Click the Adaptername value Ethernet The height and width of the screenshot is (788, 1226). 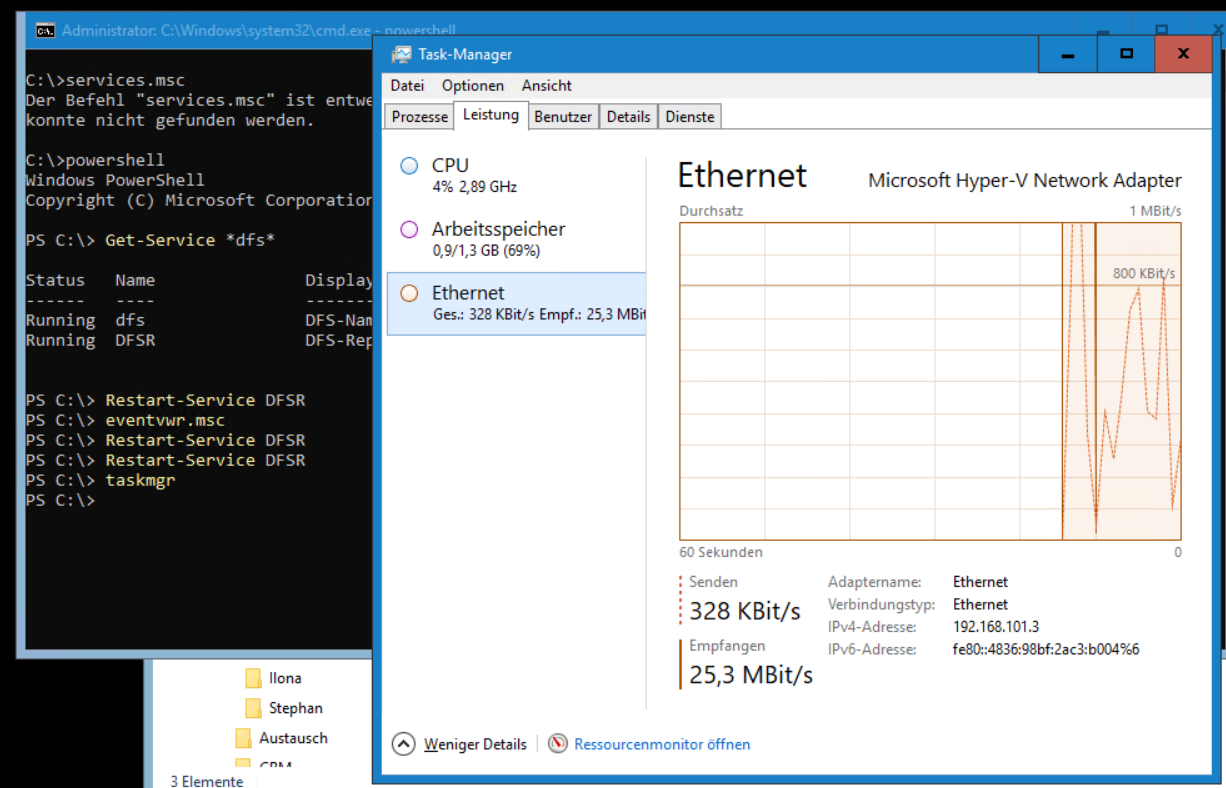(980, 582)
